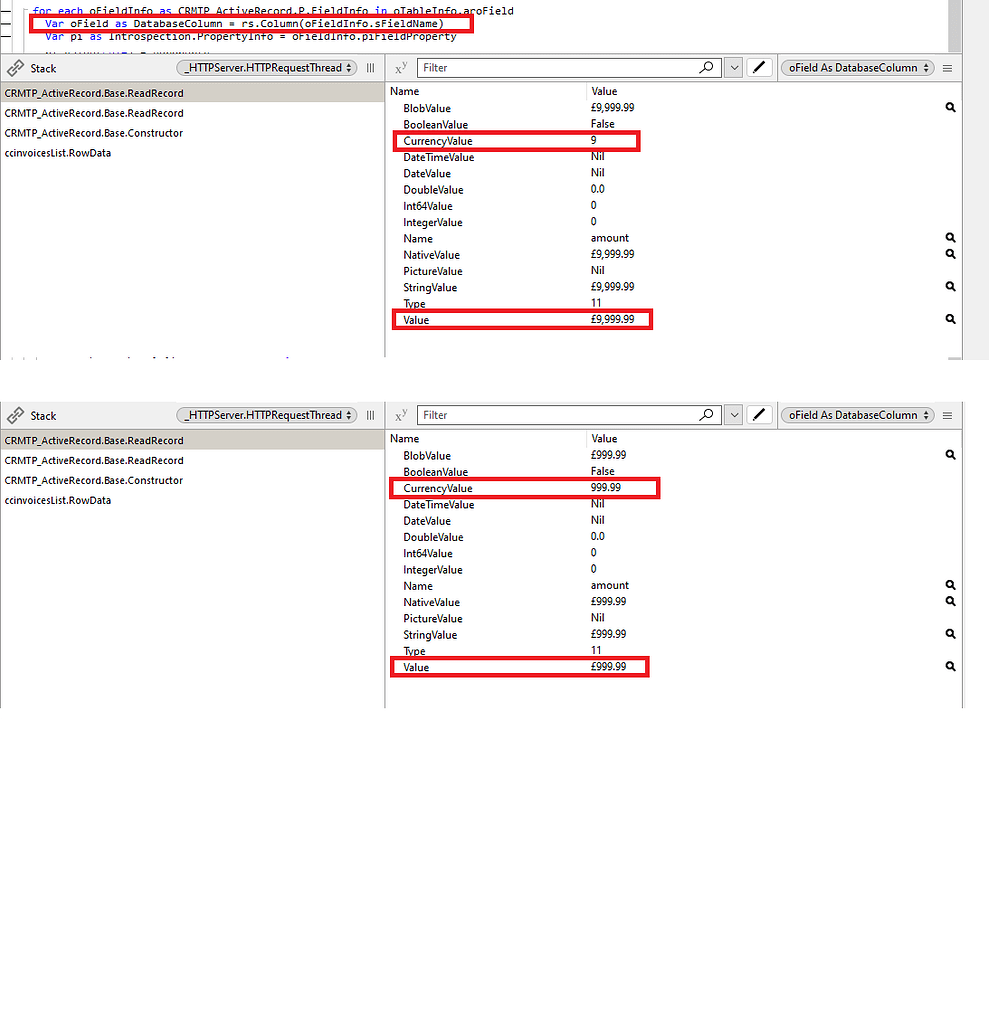Click the xʸ icon in the lower variables panel
The height and width of the screenshot is (1024, 989).
pos(400,414)
